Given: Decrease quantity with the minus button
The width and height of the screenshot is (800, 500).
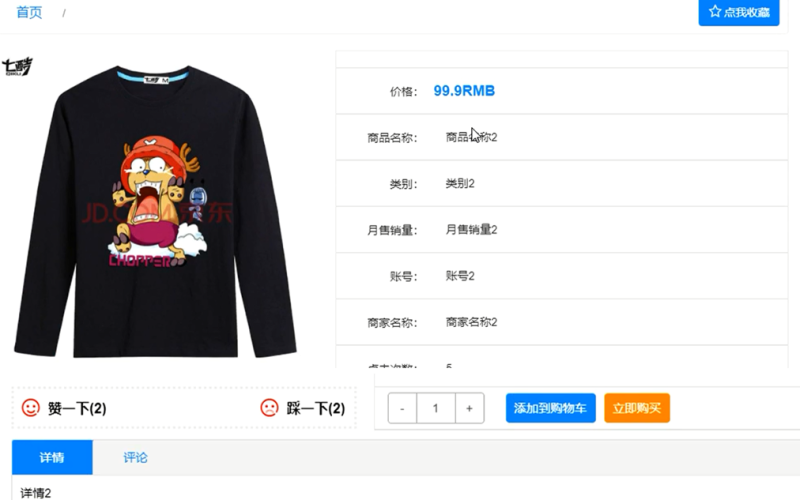Looking at the screenshot, I should point(402,408).
